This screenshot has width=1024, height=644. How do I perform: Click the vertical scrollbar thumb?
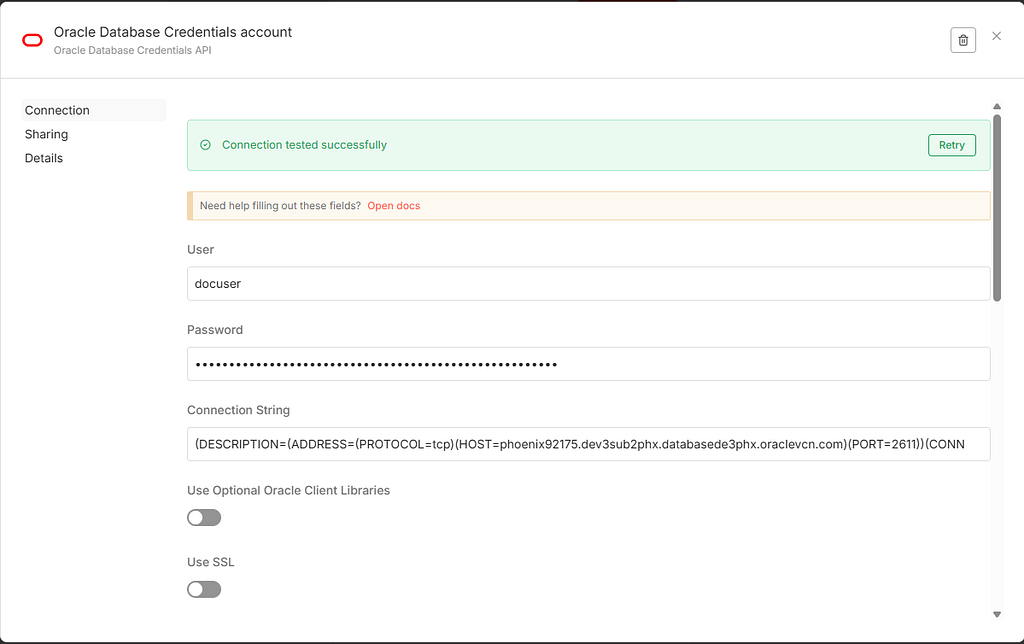(997, 208)
